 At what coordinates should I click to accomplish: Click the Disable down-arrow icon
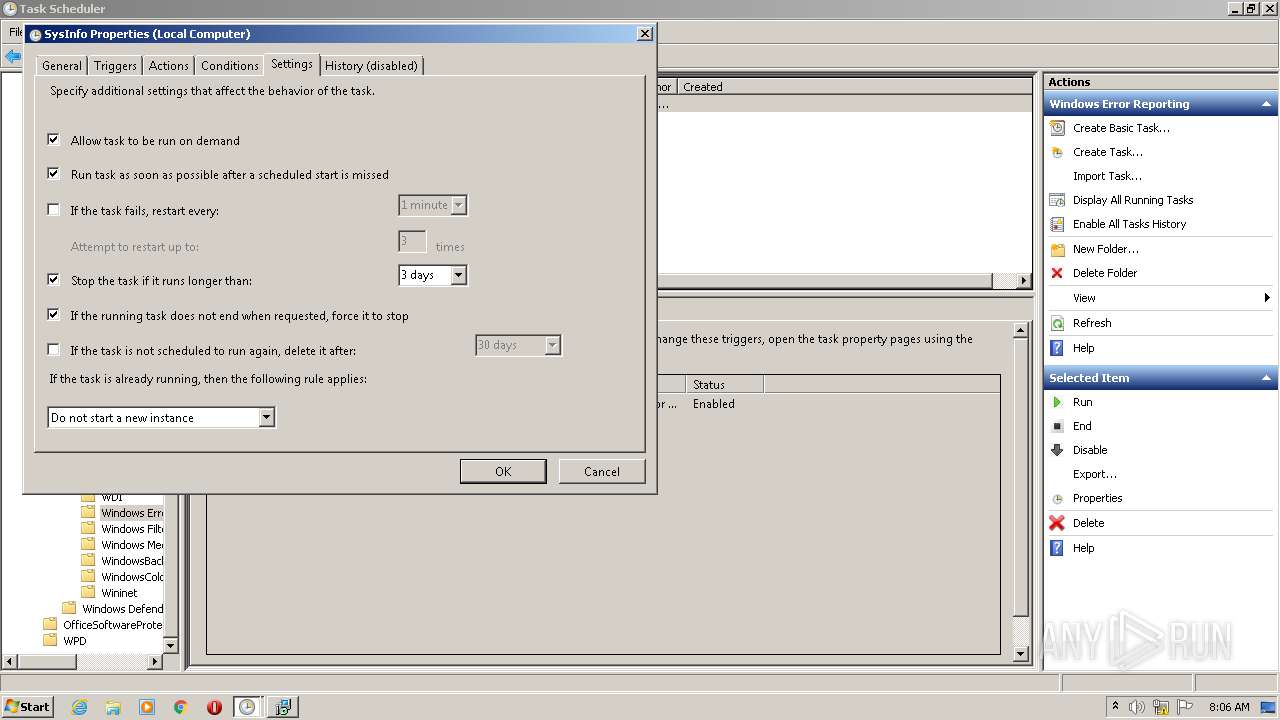[x=1057, y=450]
